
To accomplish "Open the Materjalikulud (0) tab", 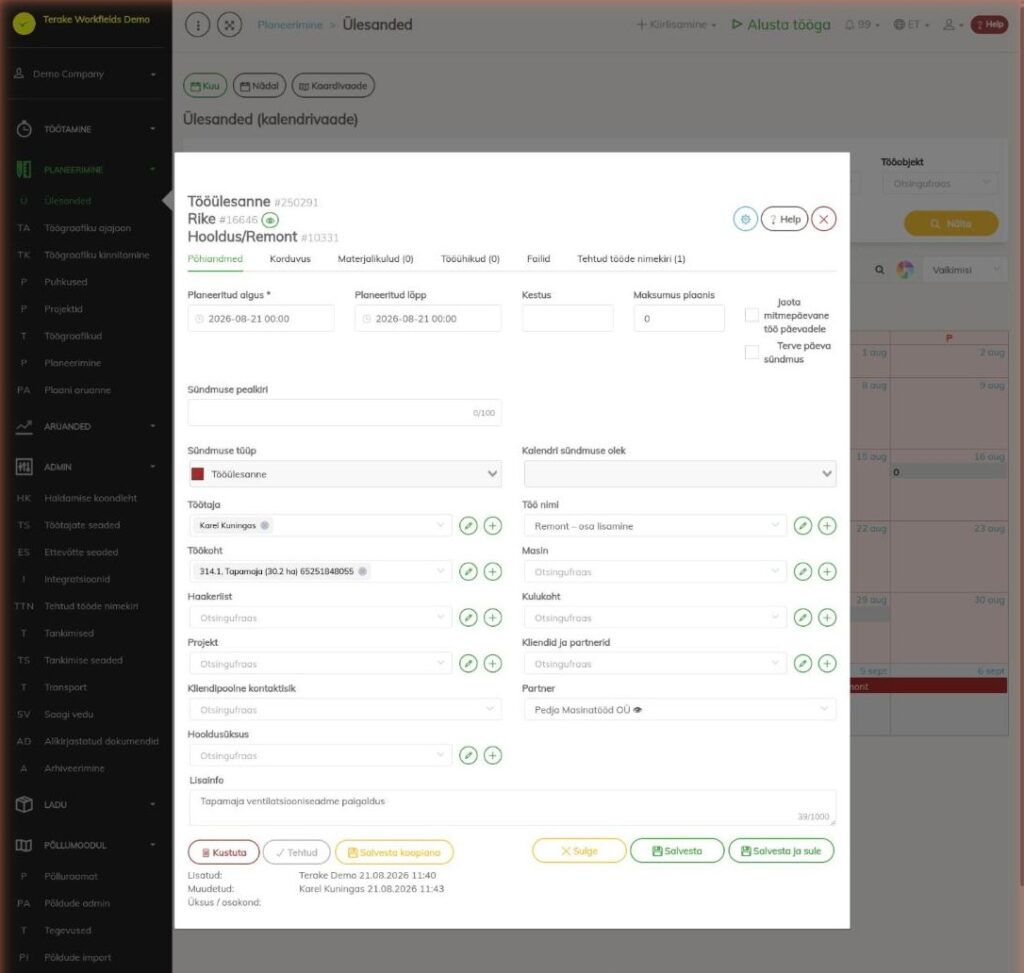I will [x=376, y=259].
